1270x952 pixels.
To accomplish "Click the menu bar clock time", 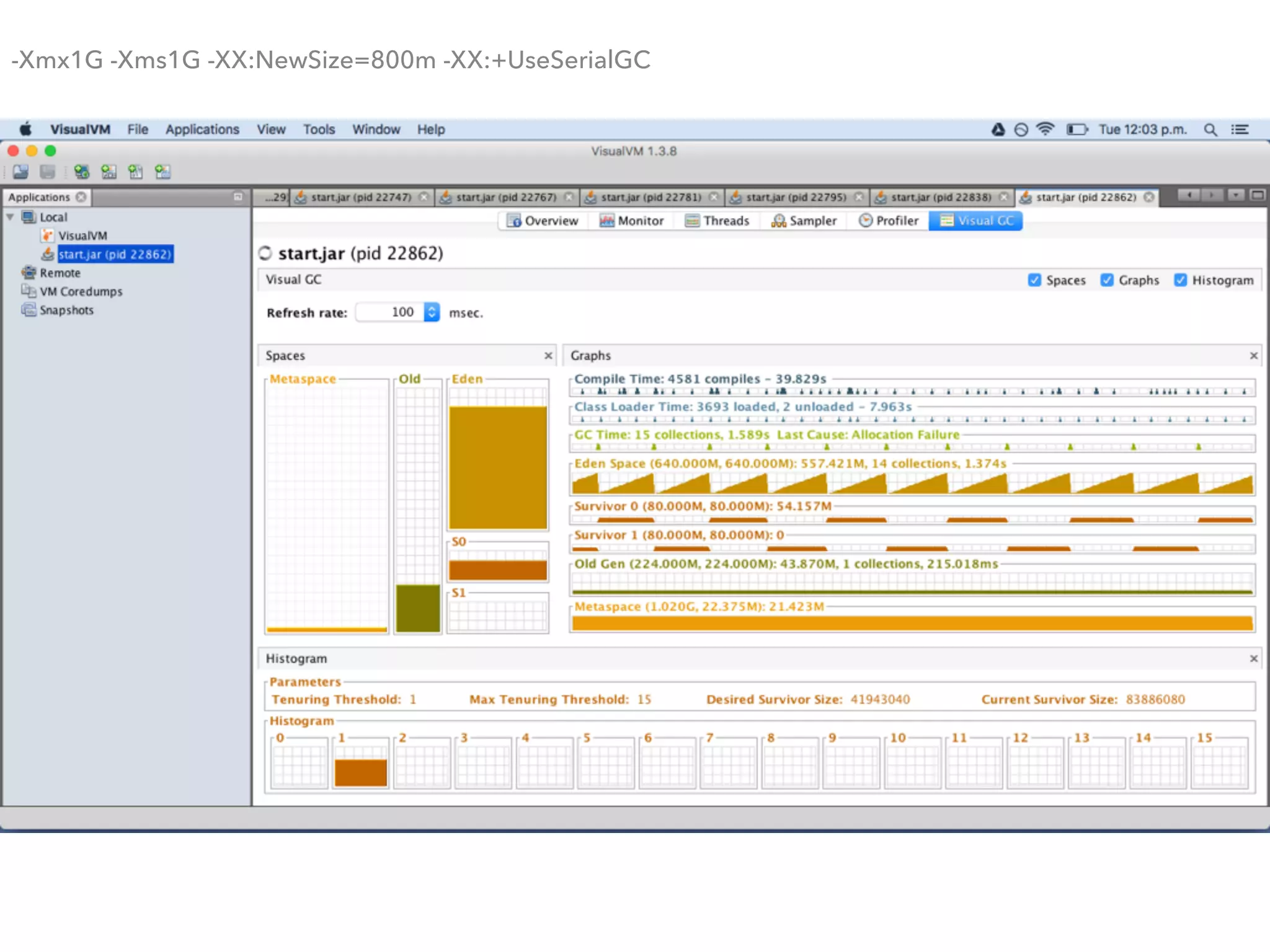I will 1142,130.
